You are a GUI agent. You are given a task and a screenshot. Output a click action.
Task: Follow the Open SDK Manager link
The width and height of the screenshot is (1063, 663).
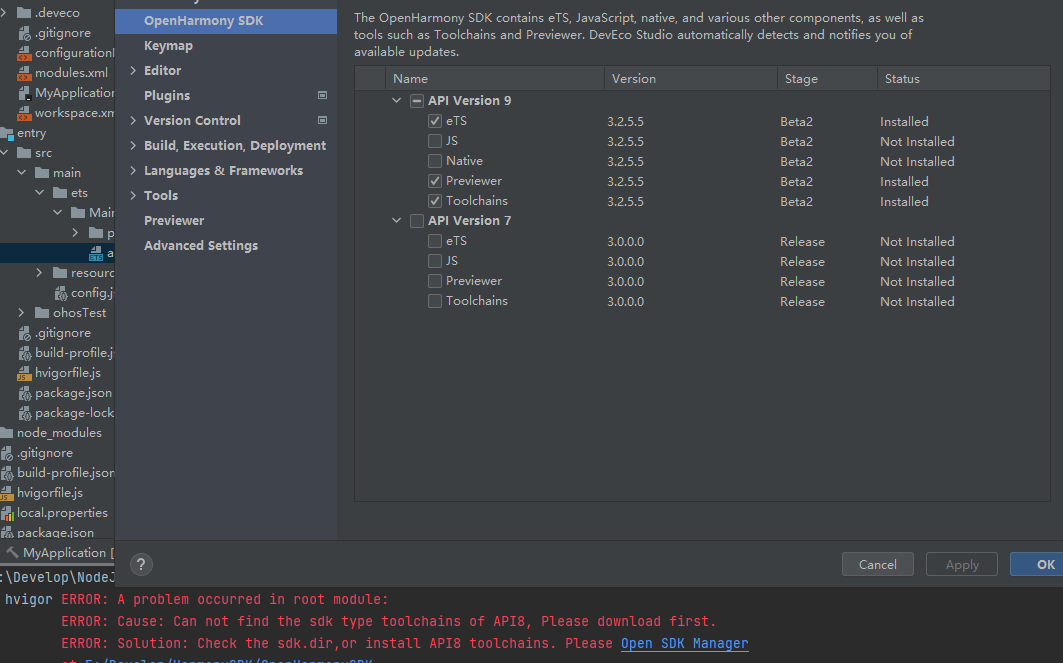(685, 643)
